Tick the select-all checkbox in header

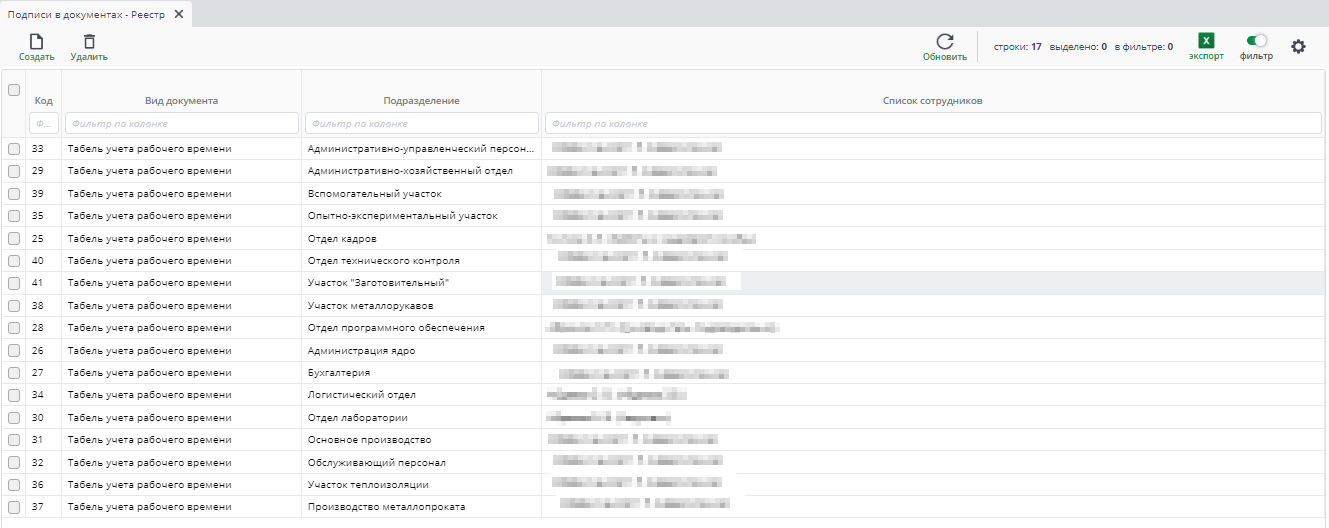point(14,90)
